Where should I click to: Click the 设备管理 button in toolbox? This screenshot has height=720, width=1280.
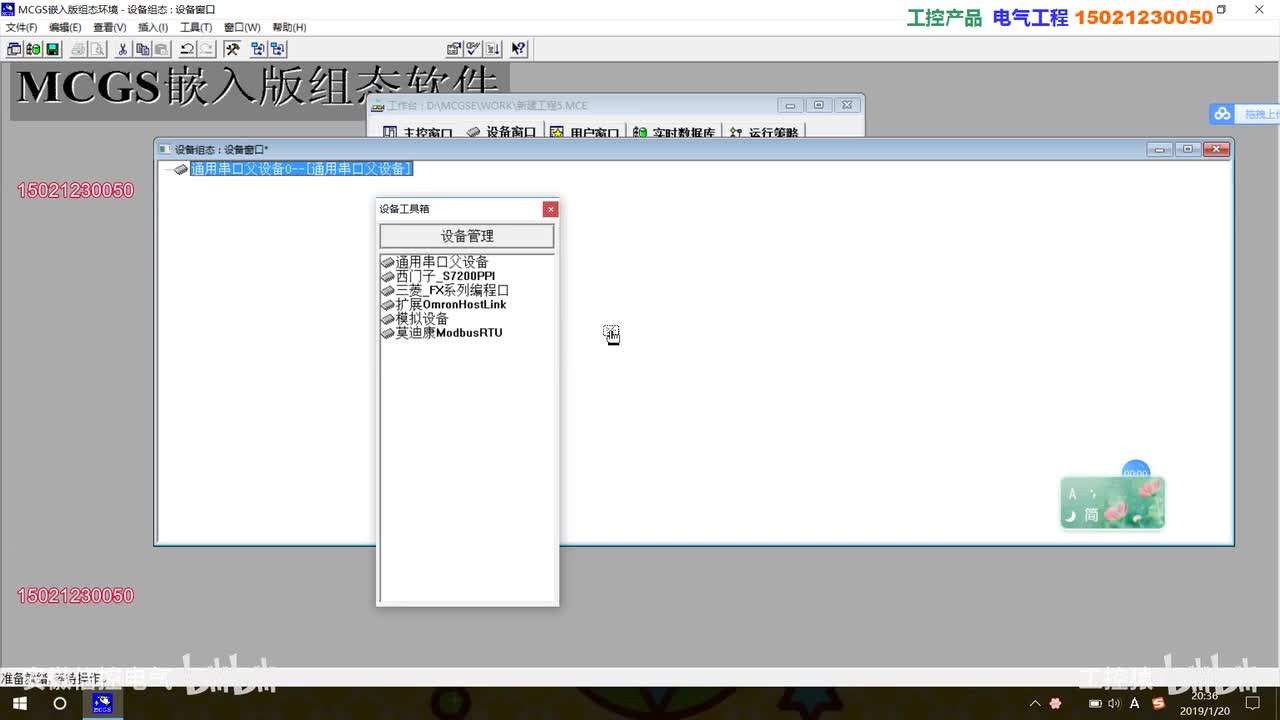click(x=467, y=236)
